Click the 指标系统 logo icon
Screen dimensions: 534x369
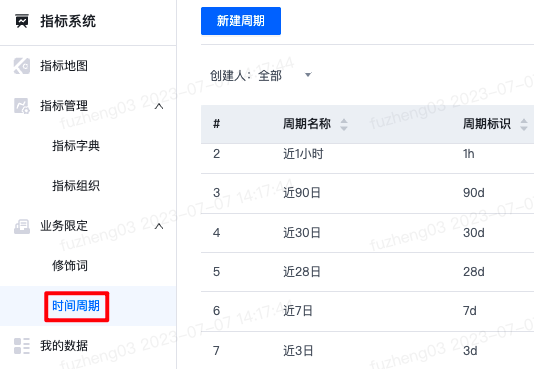(x=22, y=21)
